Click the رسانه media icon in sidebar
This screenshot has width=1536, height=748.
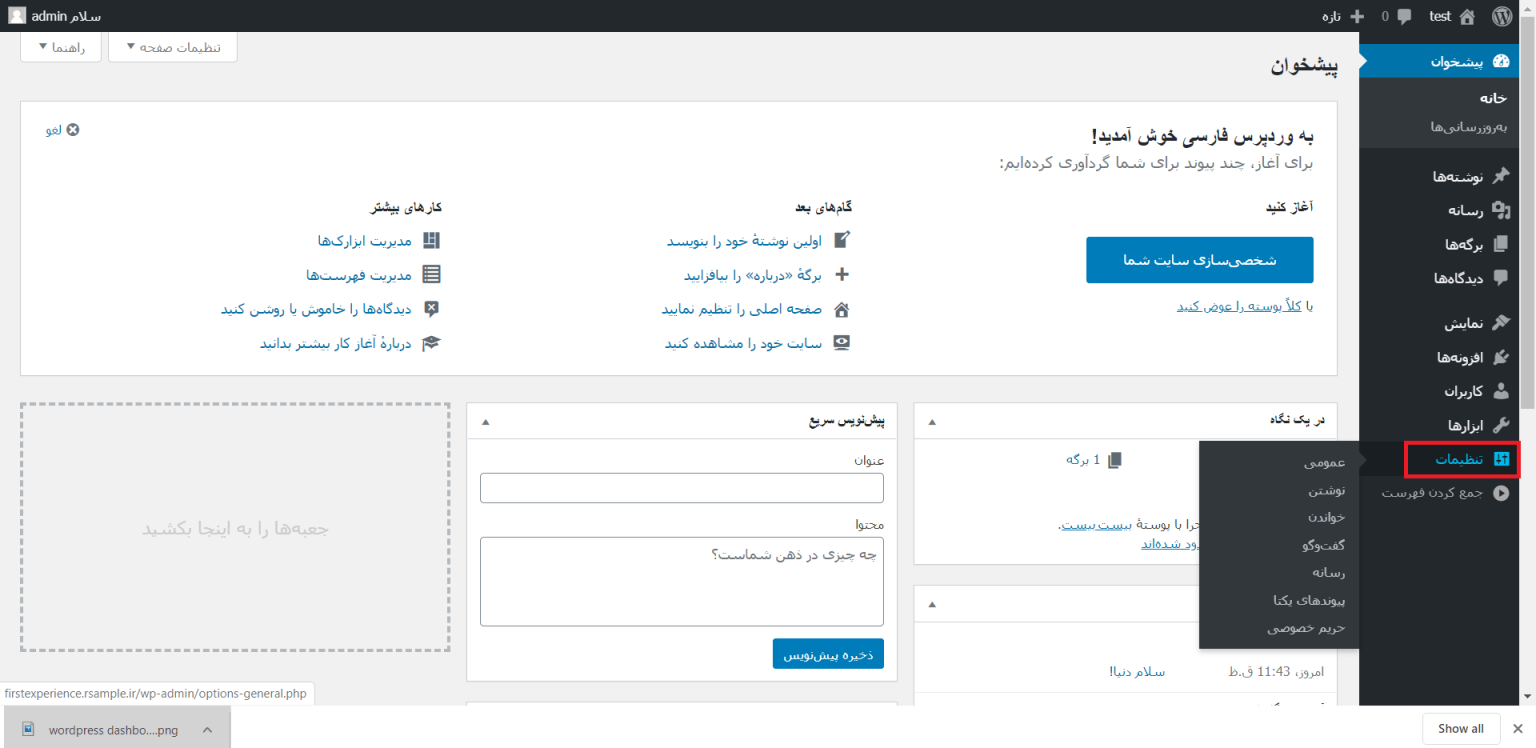click(1500, 210)
